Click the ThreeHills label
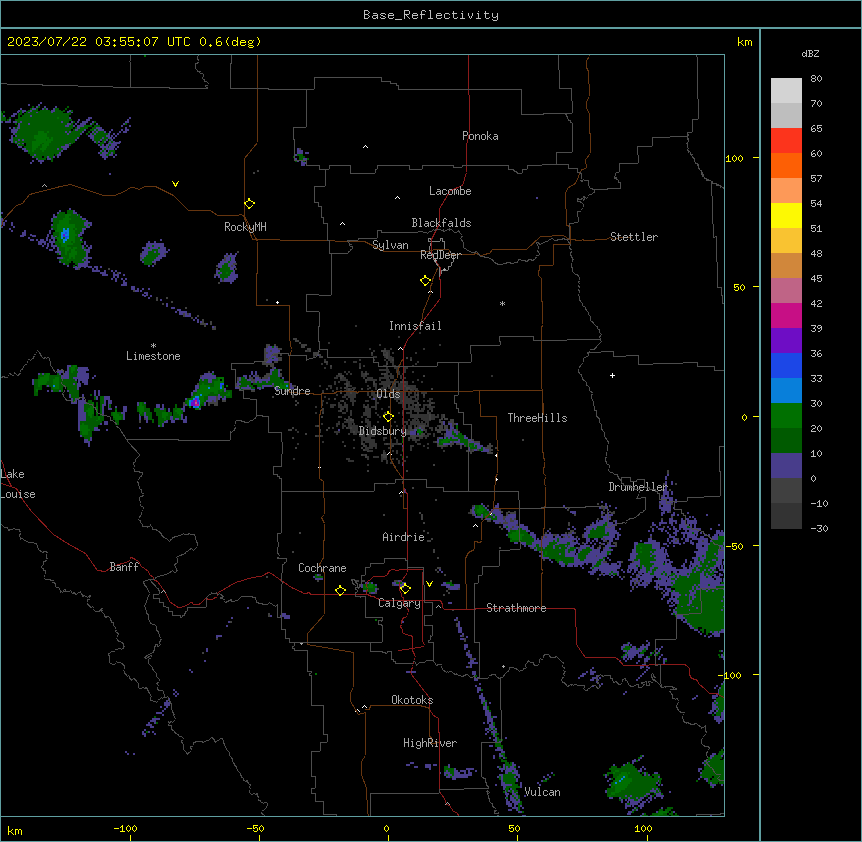Screen dimensions: 862x842 point(537,418)
